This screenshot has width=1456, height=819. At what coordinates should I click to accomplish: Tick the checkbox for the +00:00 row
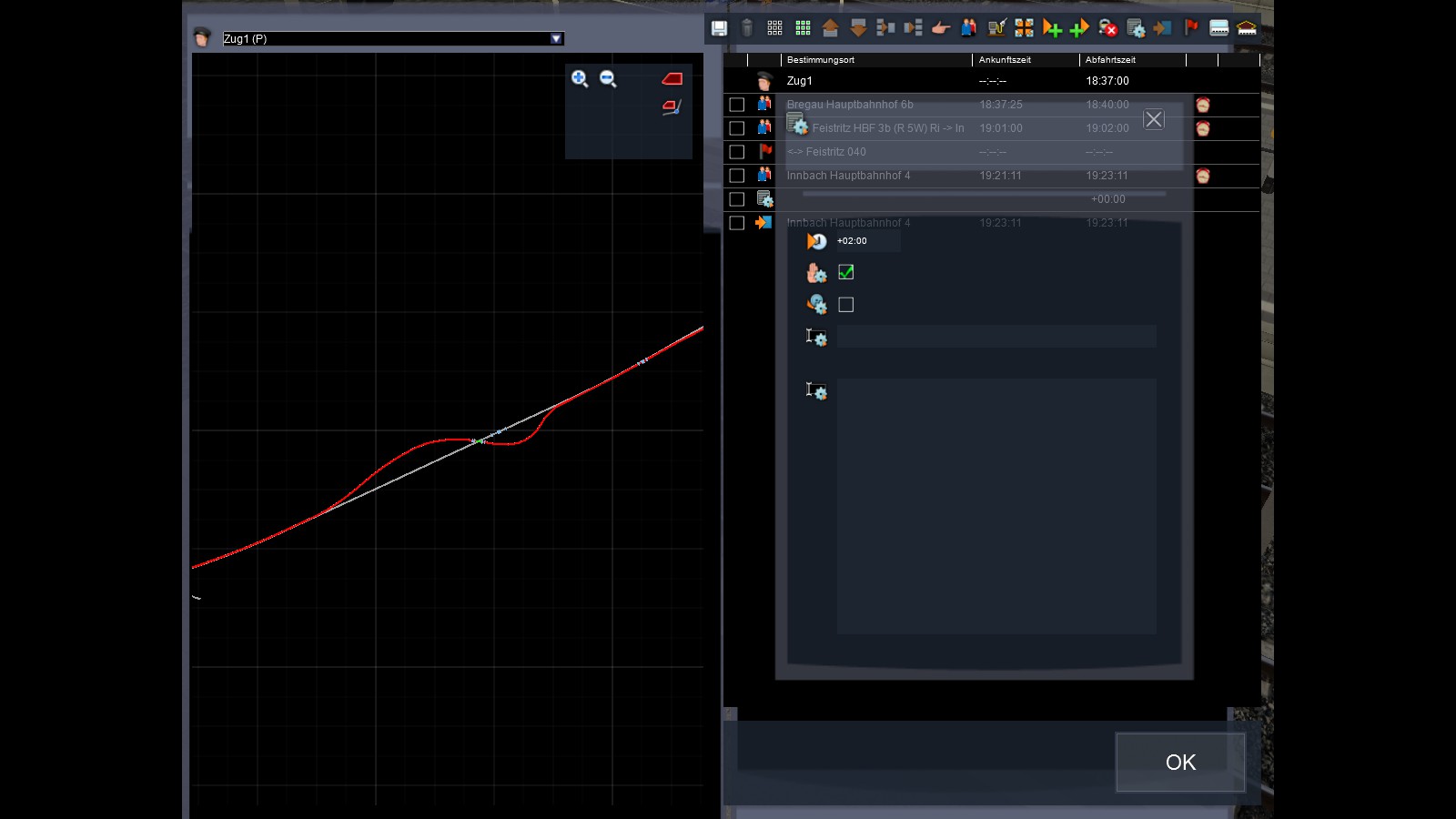pos(737,199)
